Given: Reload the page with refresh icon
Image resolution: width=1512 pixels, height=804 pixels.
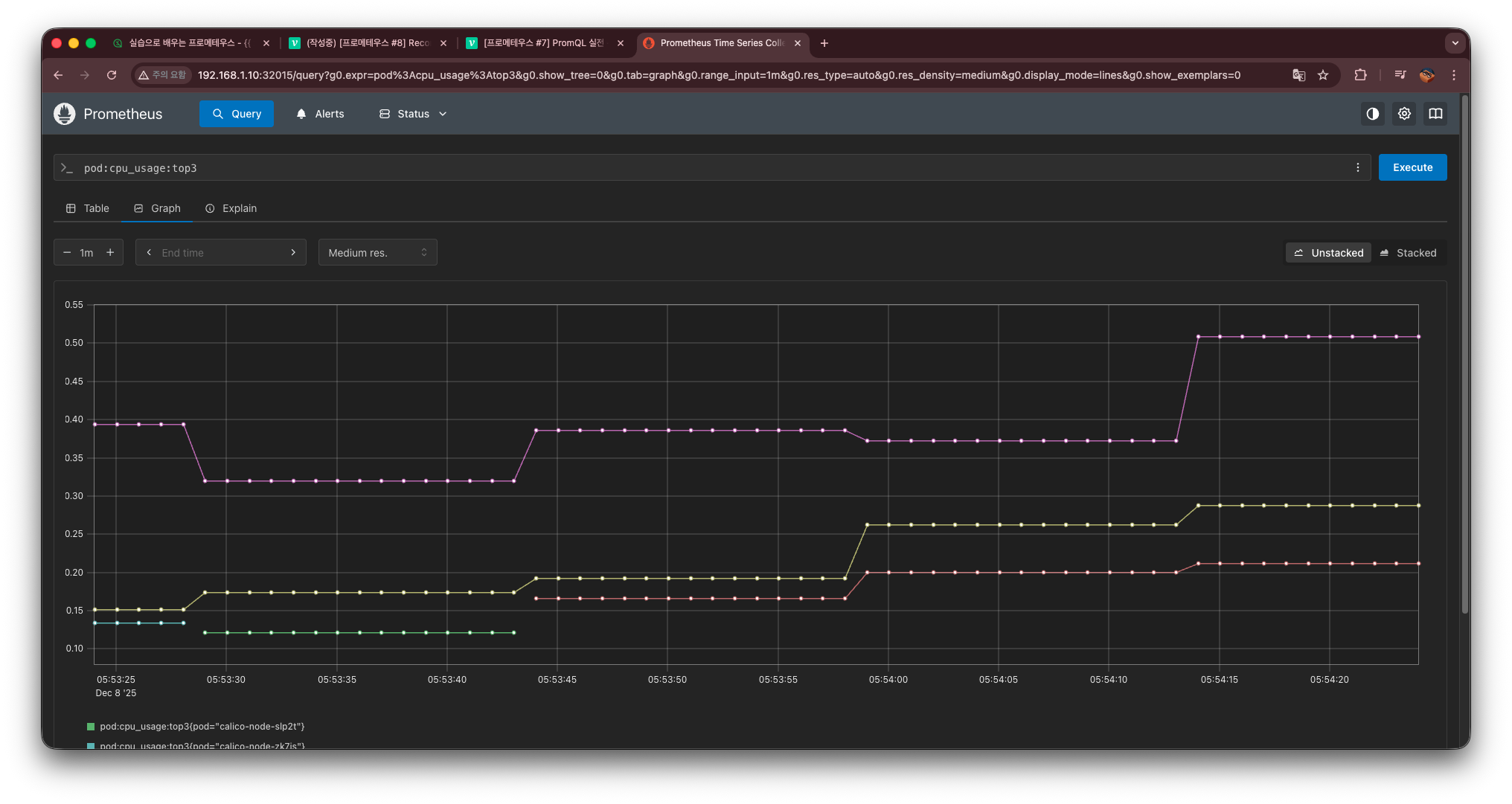Looking at the screenshot, I should [112, 75].
